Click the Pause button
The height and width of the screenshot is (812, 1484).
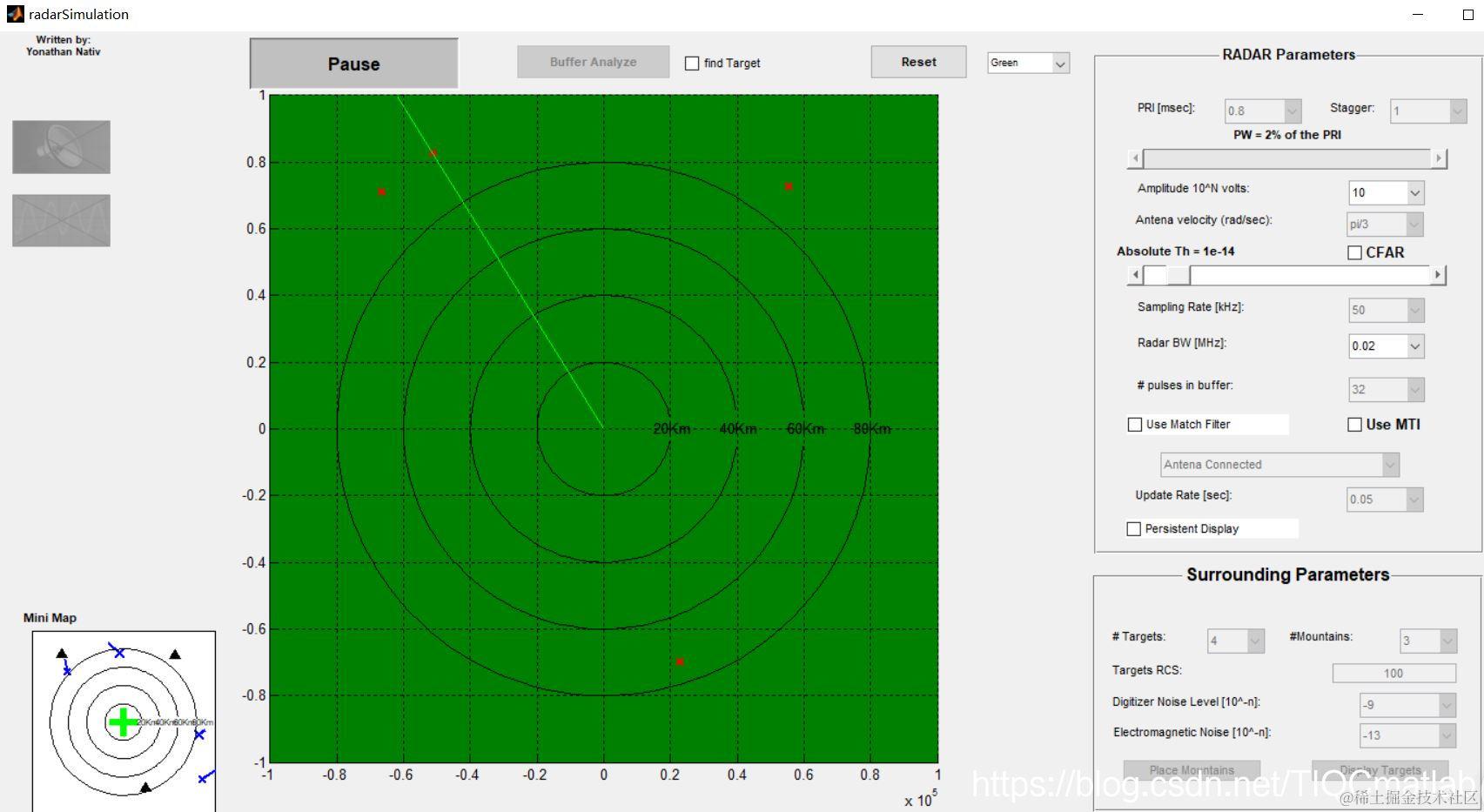pyautogui.click(x=353, y=64)
